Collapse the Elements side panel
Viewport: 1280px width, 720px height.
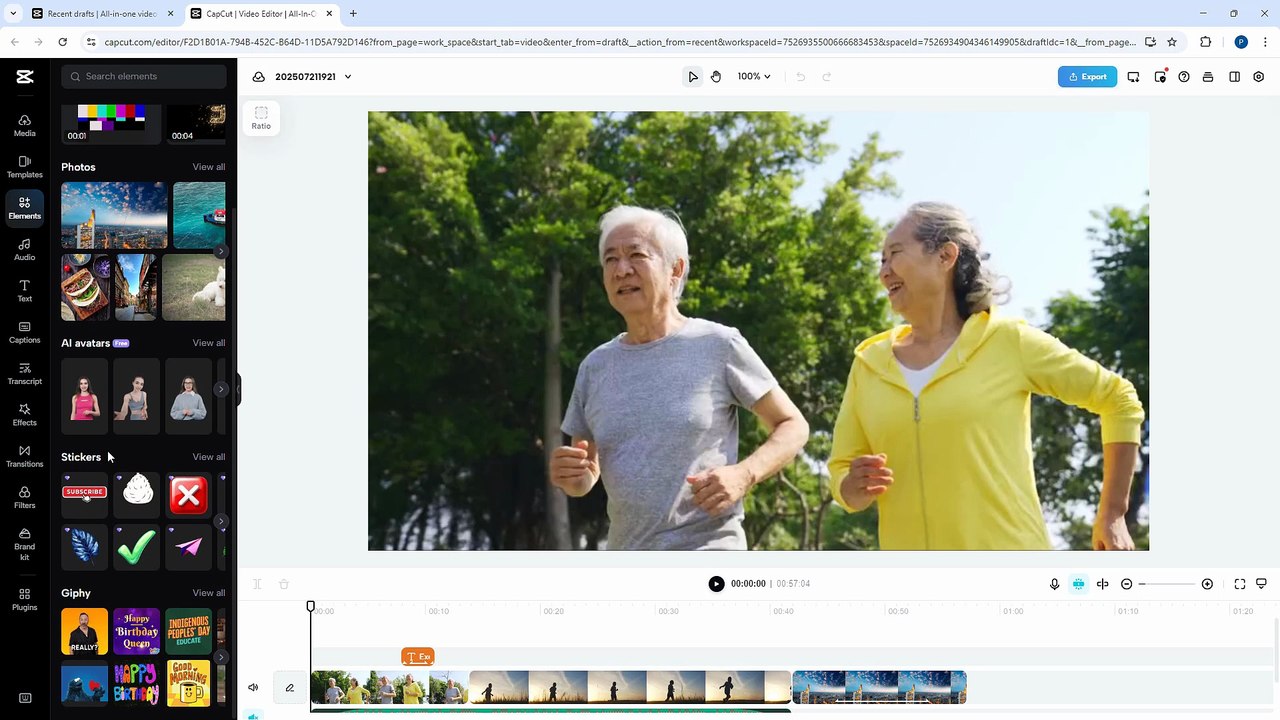coord(238,389)
